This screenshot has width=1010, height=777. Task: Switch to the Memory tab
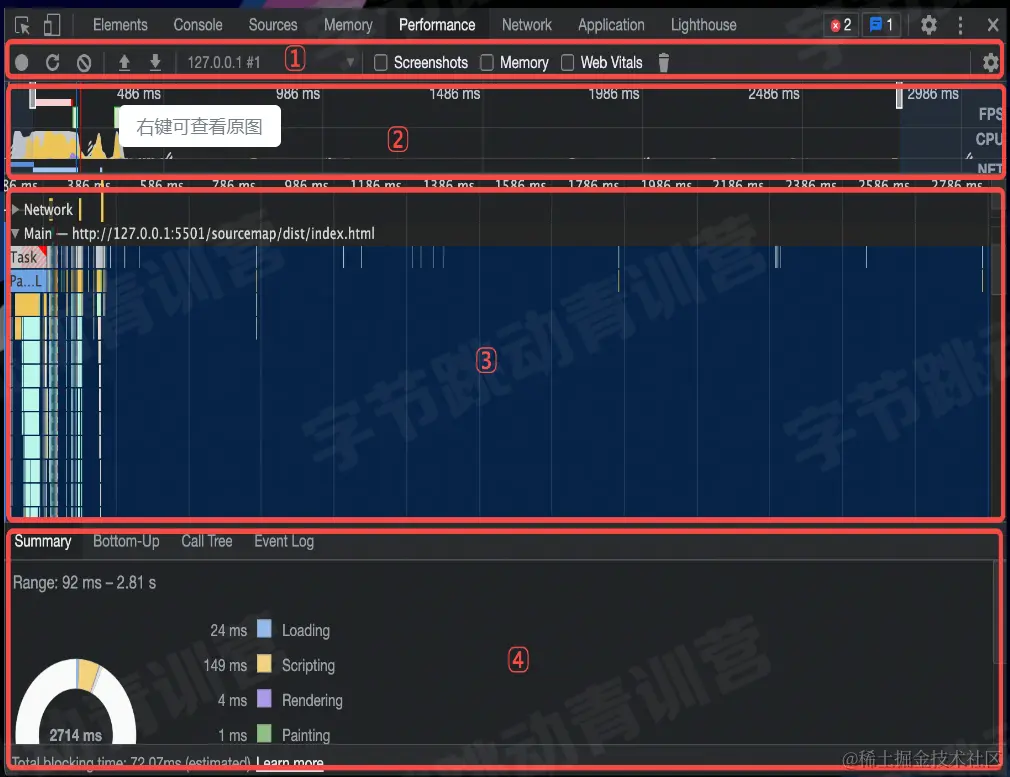(x=348, y=25)
